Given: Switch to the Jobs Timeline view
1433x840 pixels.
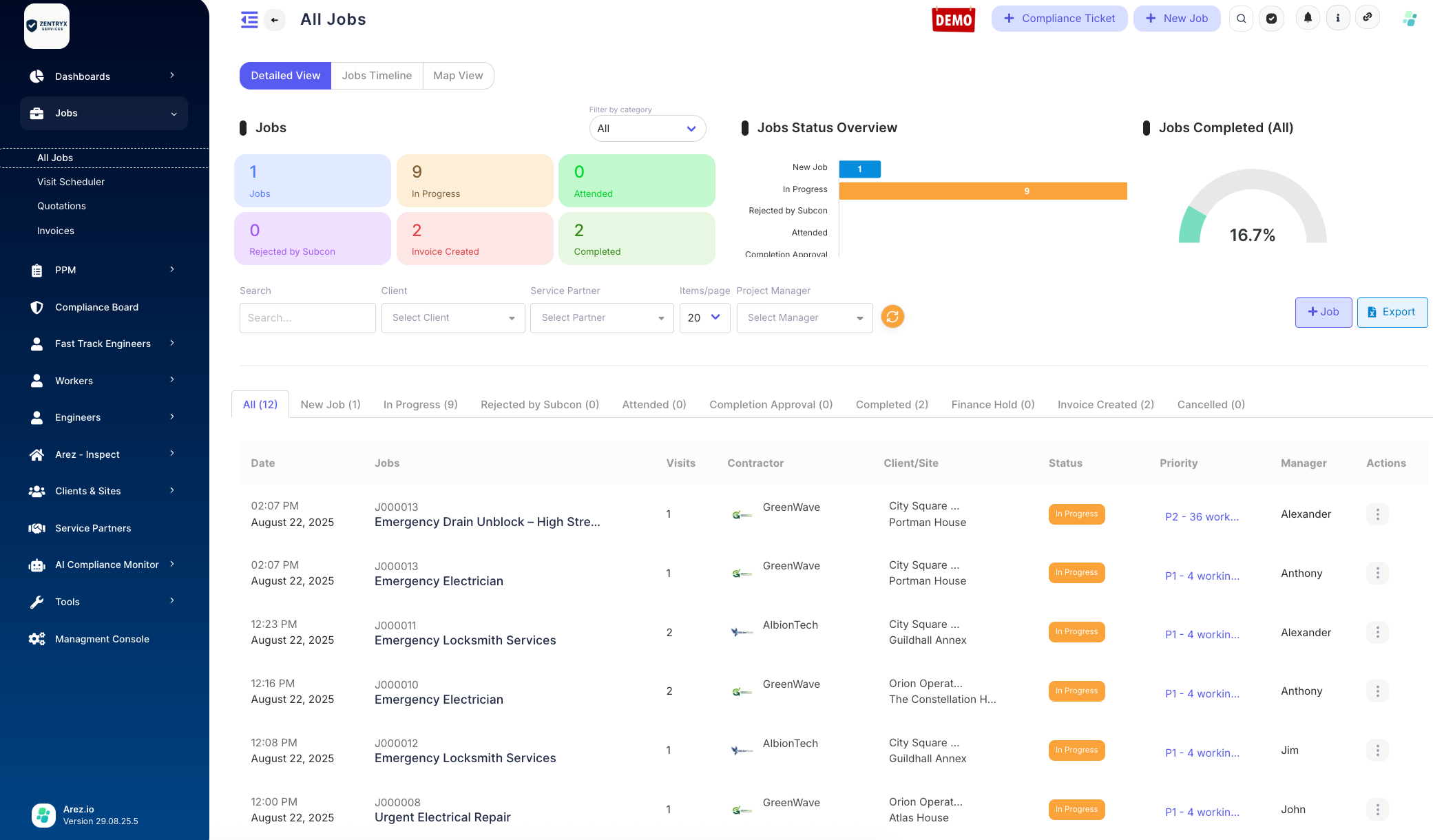Looking at the screenshot, I should pyautogui.click(x=377, y=76).
